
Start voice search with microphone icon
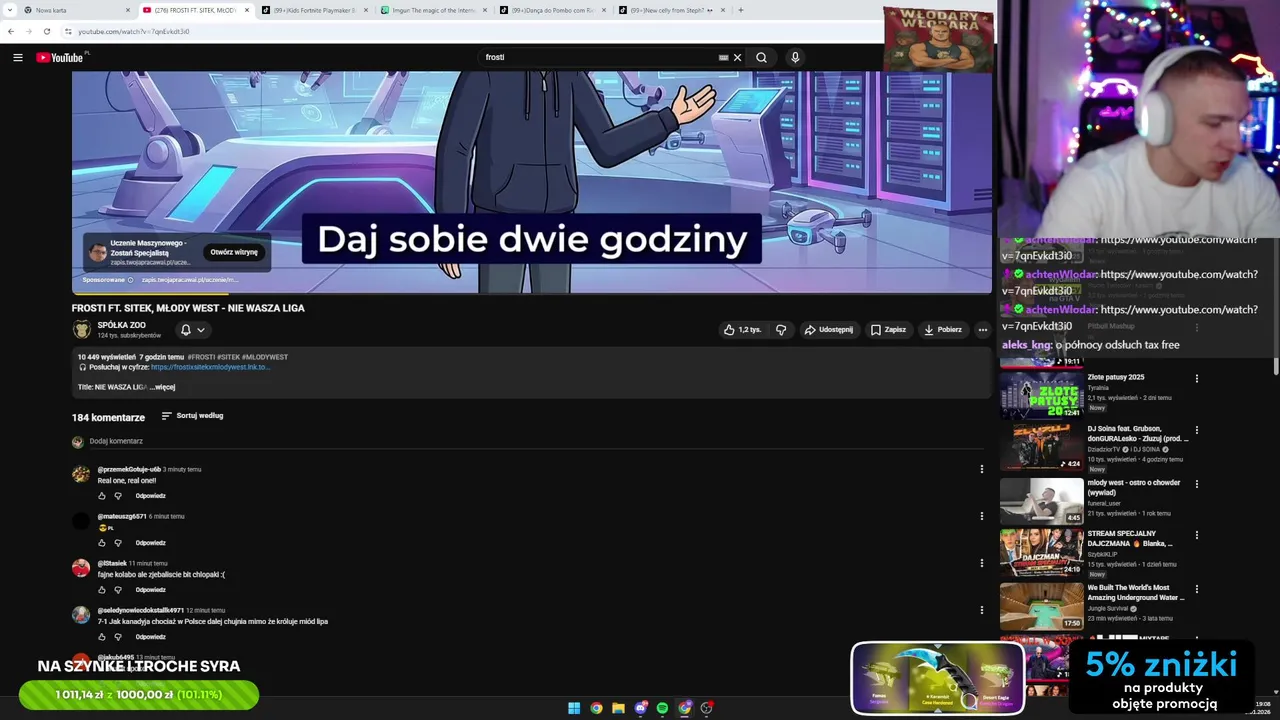click(x=795, y=57)
